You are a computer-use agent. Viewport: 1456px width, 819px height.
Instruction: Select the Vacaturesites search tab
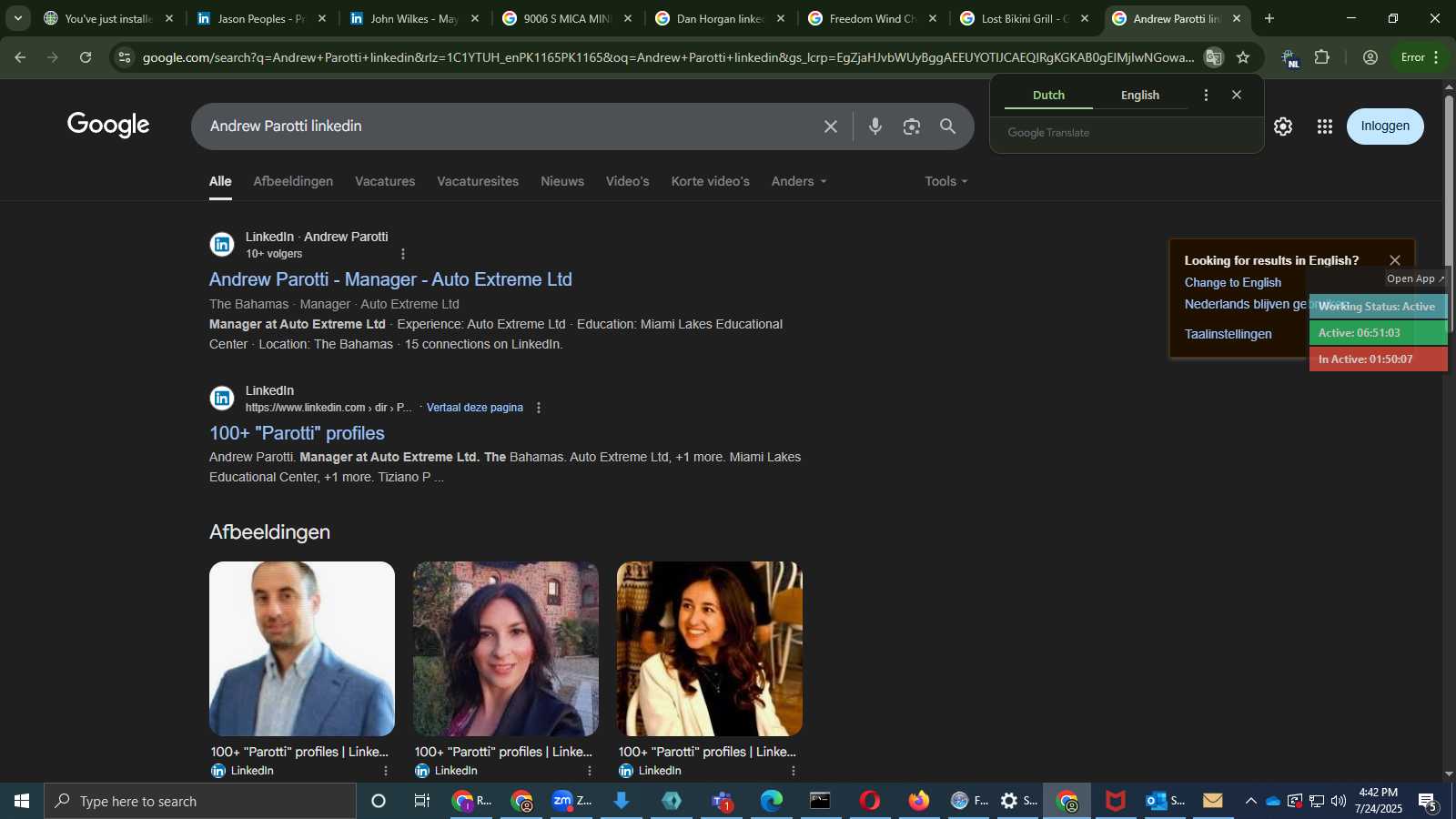[x=478, y=181]
